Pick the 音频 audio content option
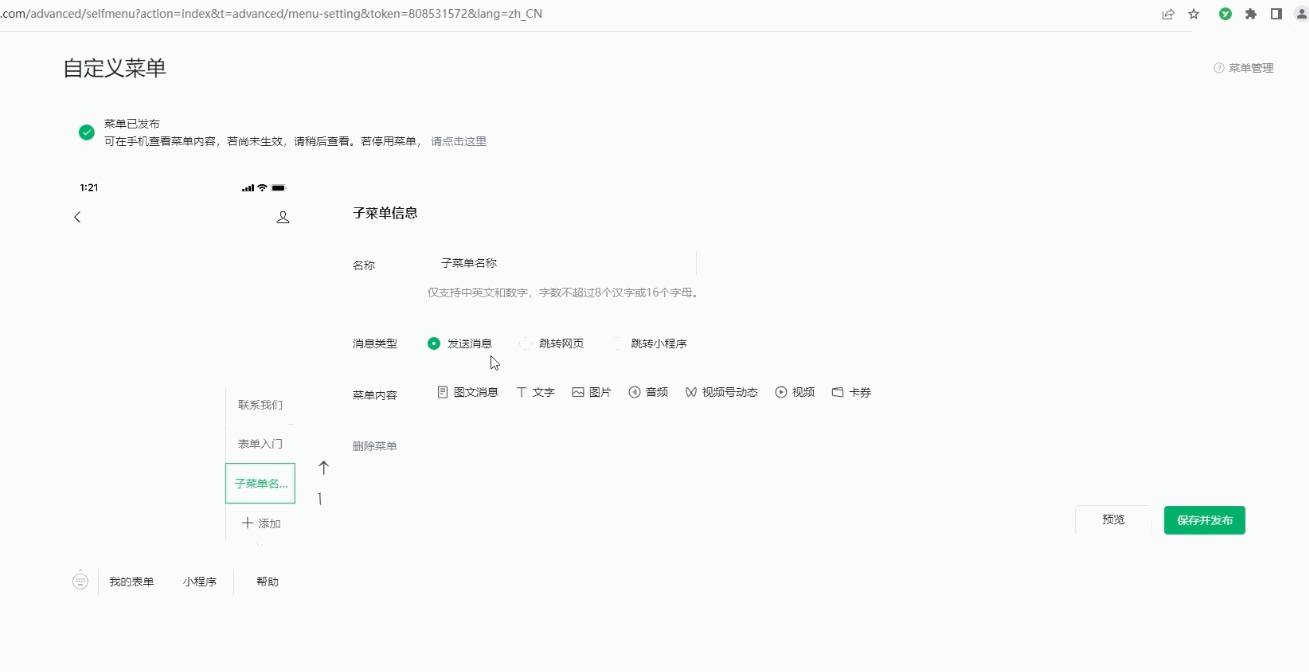This screenshot has height=672, width=1309. (x=647, y=393)
